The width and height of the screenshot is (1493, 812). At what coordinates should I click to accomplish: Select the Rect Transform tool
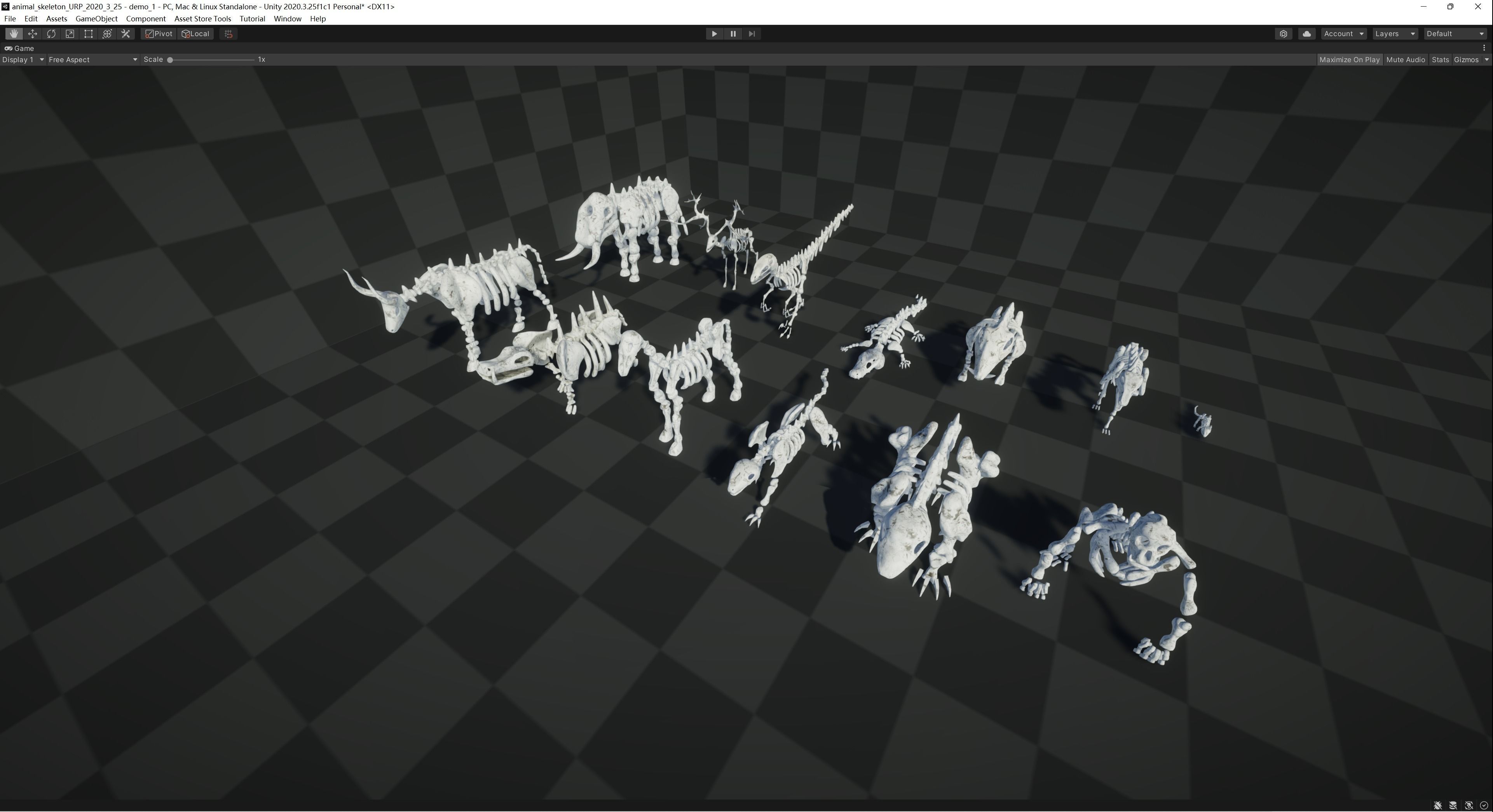pyautogui.click(x=88, y=34)
